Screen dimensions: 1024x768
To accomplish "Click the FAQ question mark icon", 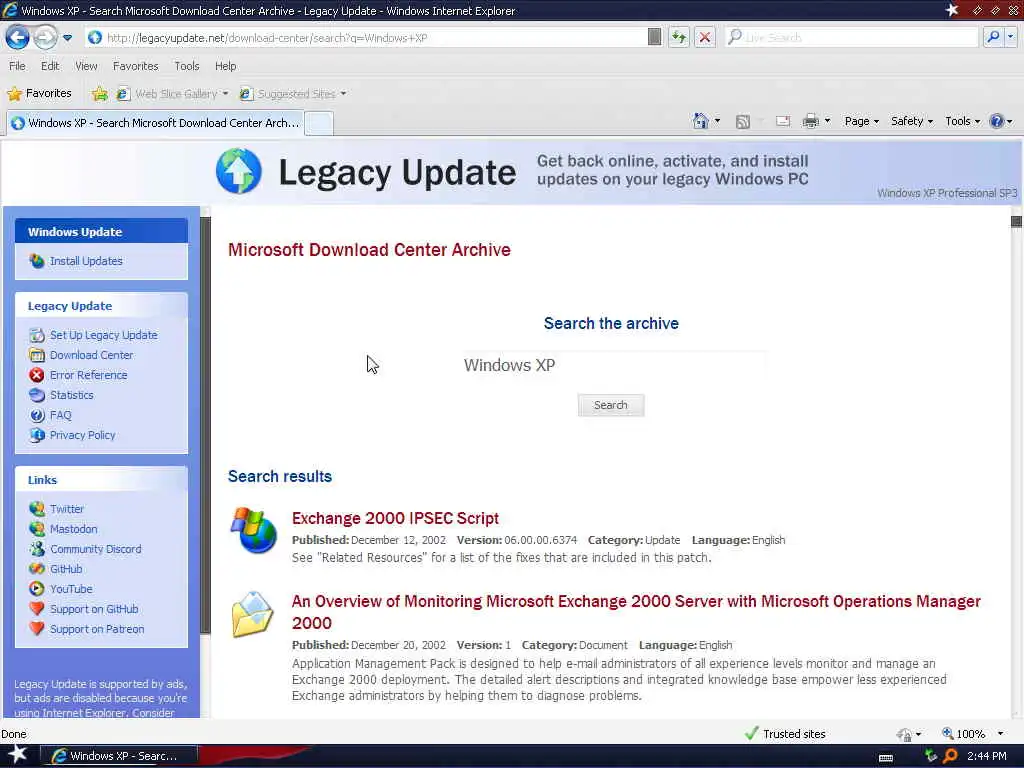I will pos(37,415).
